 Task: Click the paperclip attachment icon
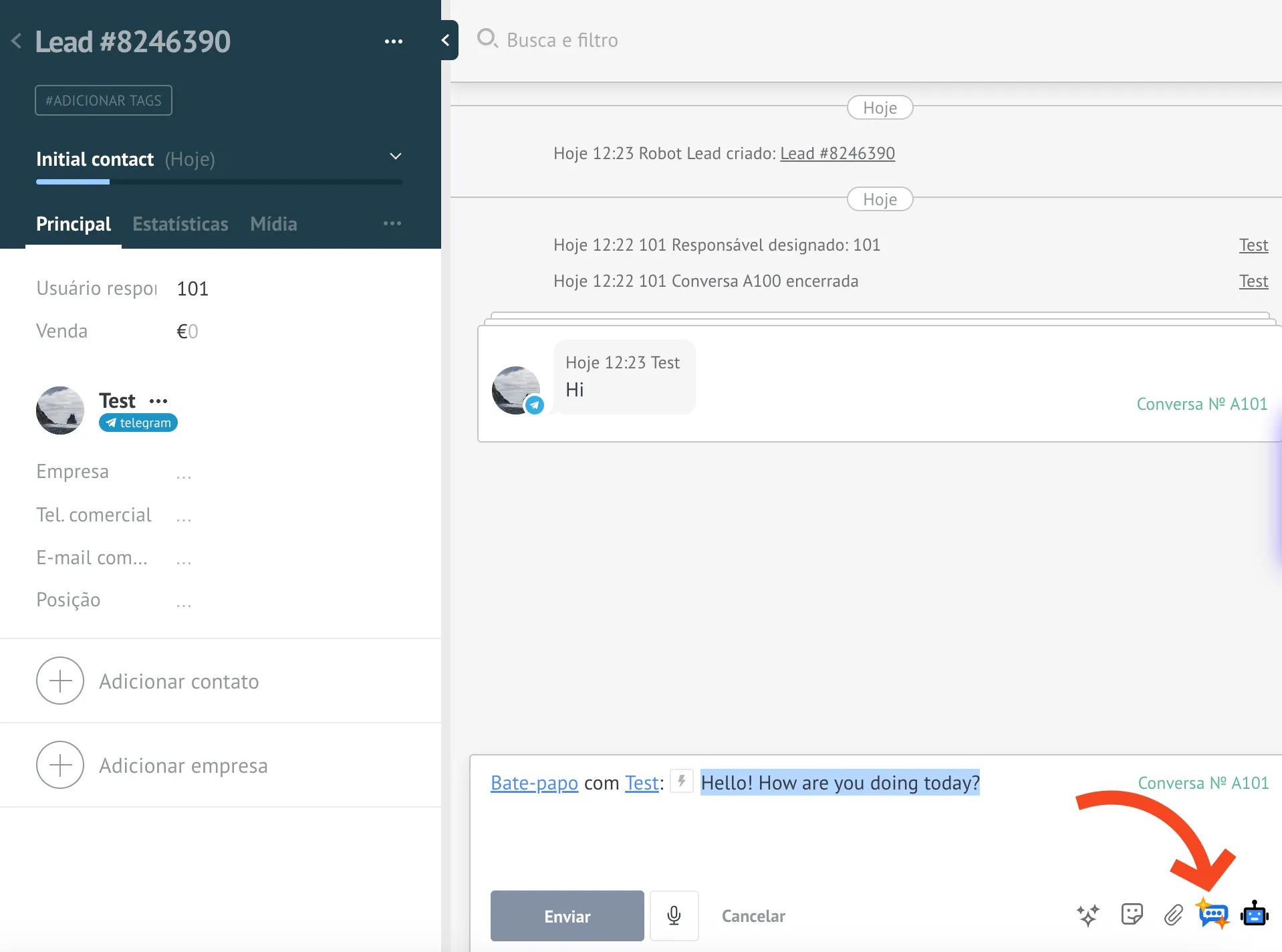1173,915
